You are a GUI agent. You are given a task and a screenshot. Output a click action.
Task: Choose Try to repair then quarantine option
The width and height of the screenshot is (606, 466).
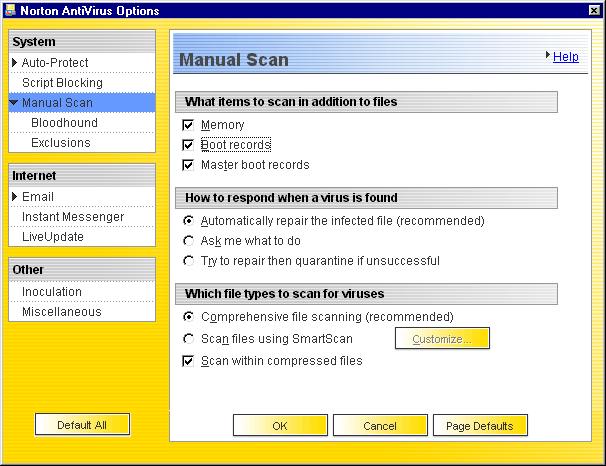[188, 261]
